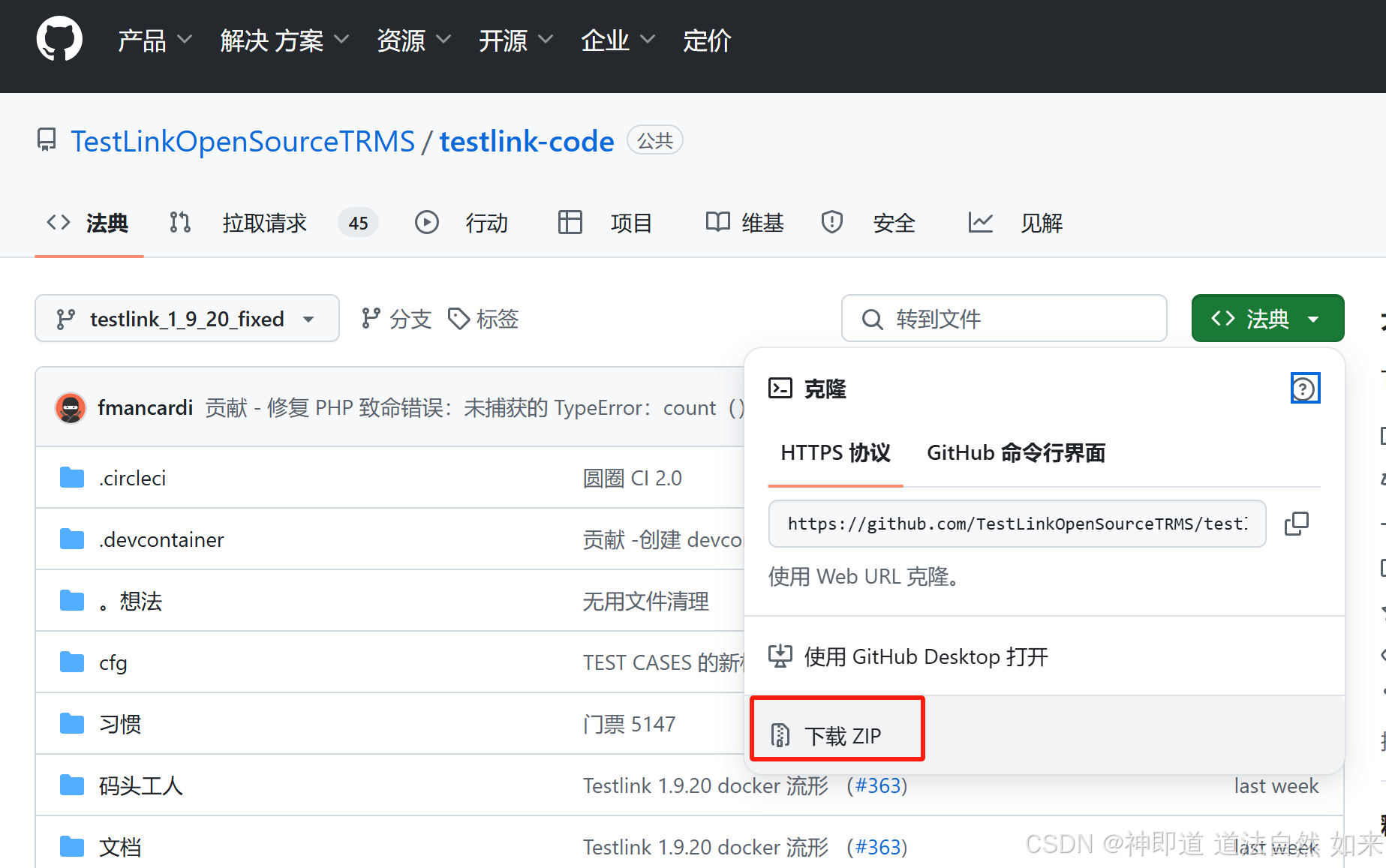
Task: Click the 公共 visibility badge
Action: point(655,140)
